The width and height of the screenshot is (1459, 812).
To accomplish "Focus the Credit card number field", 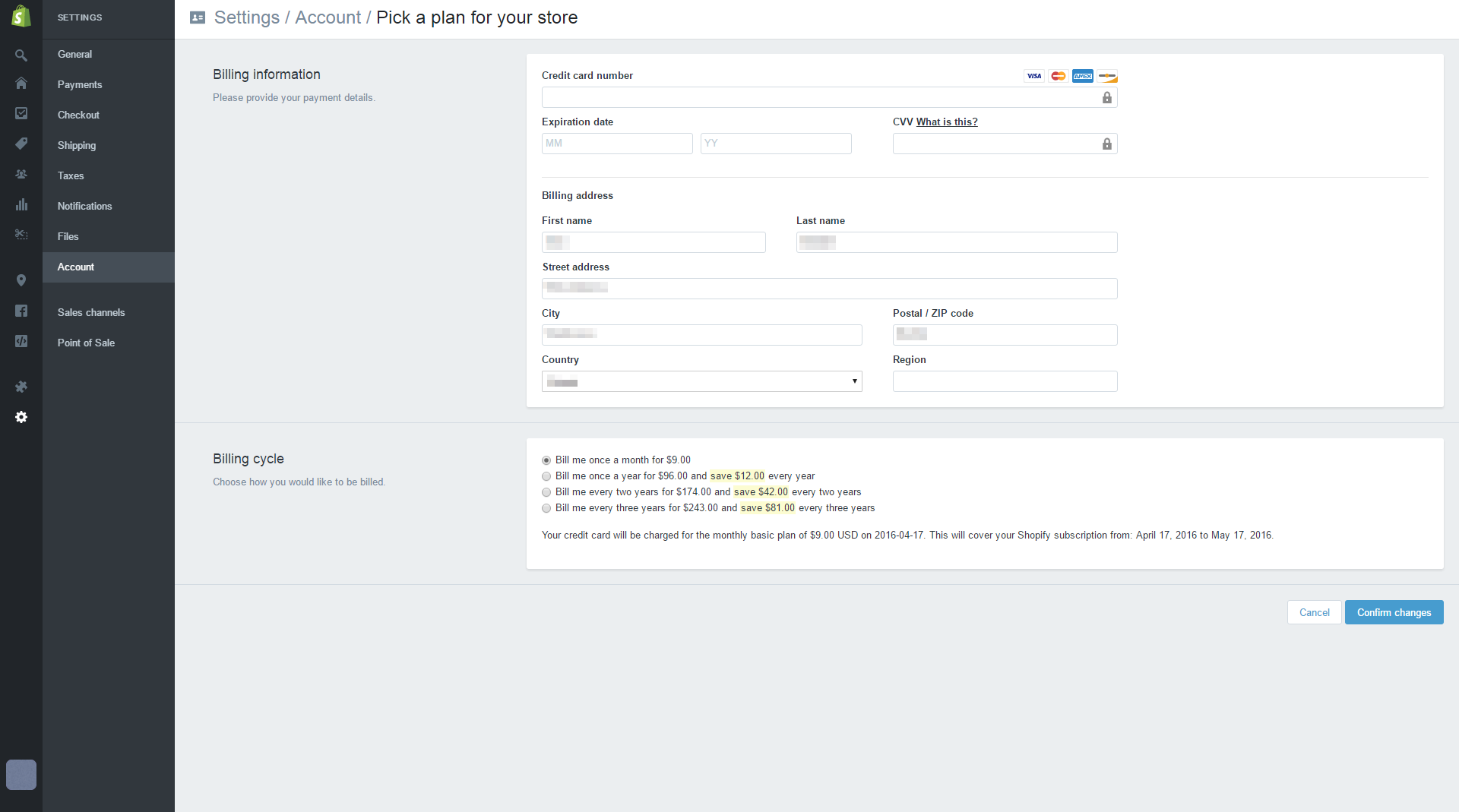I will pyautogui.click(x=829, y=97).
